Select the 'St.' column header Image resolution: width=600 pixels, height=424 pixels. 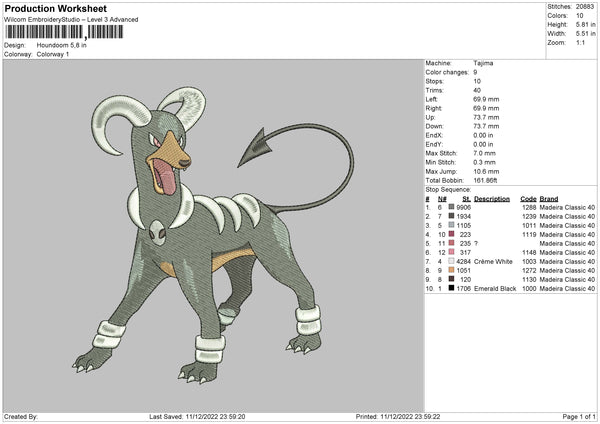point(466,199)
